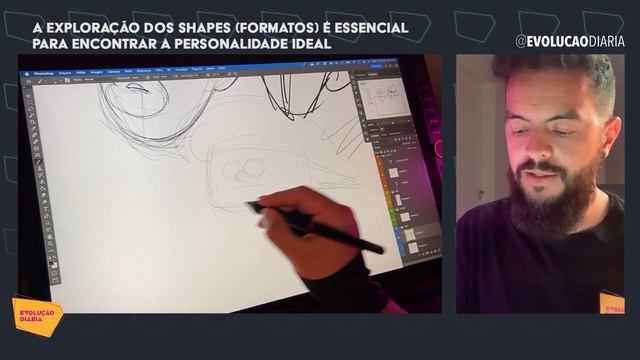The image size is (640, 360).
Task: Click the Home icon in options bar
Action: click(x=28, y=82)
